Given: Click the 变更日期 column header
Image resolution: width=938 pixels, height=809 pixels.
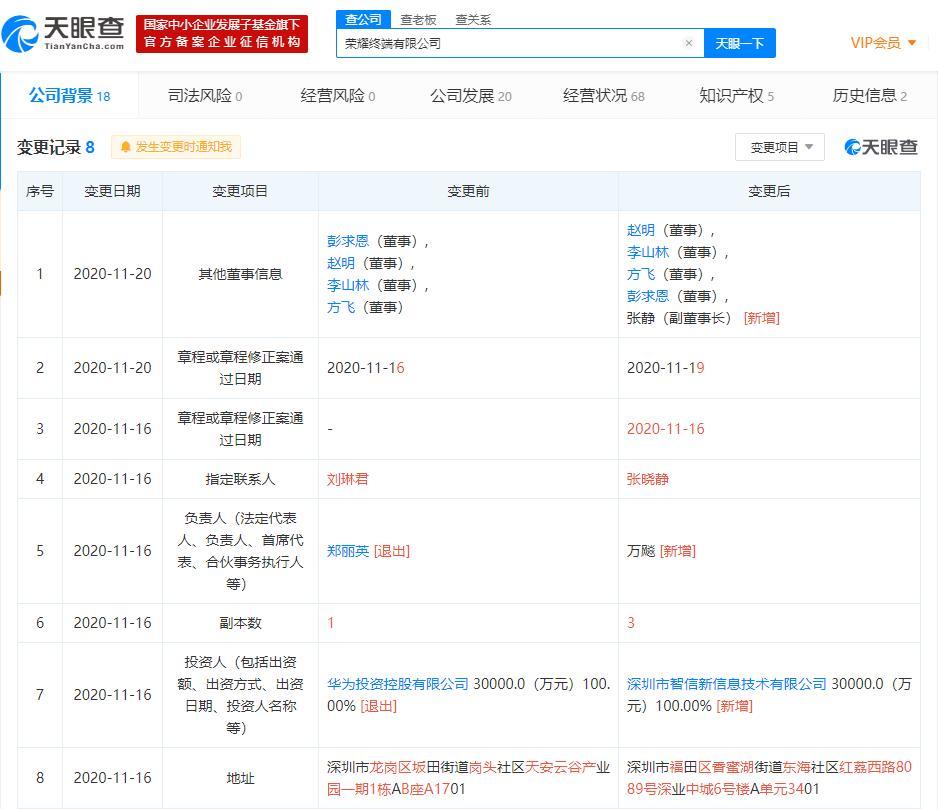Looking at the screenshot, I should pyautogui.click(x=112, y=191).
